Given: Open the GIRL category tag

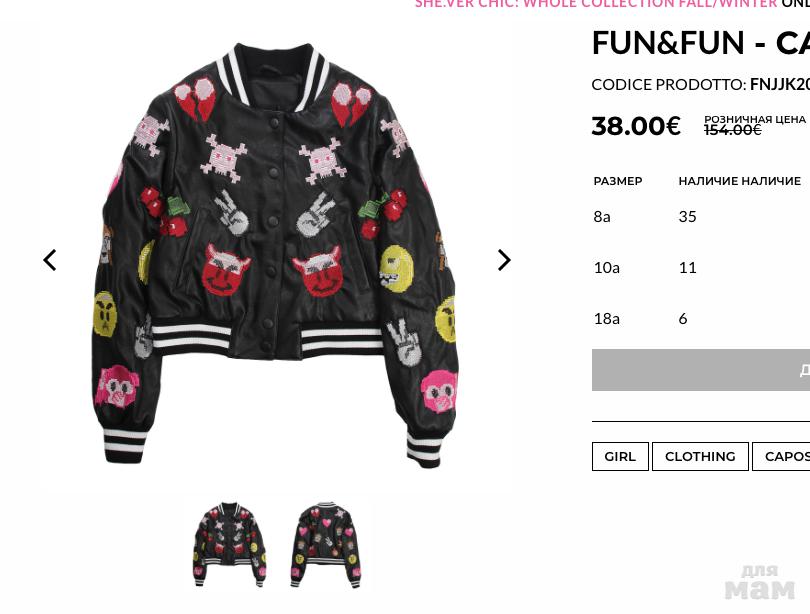Looking at the screenshot, I should (x=620, y=456).
